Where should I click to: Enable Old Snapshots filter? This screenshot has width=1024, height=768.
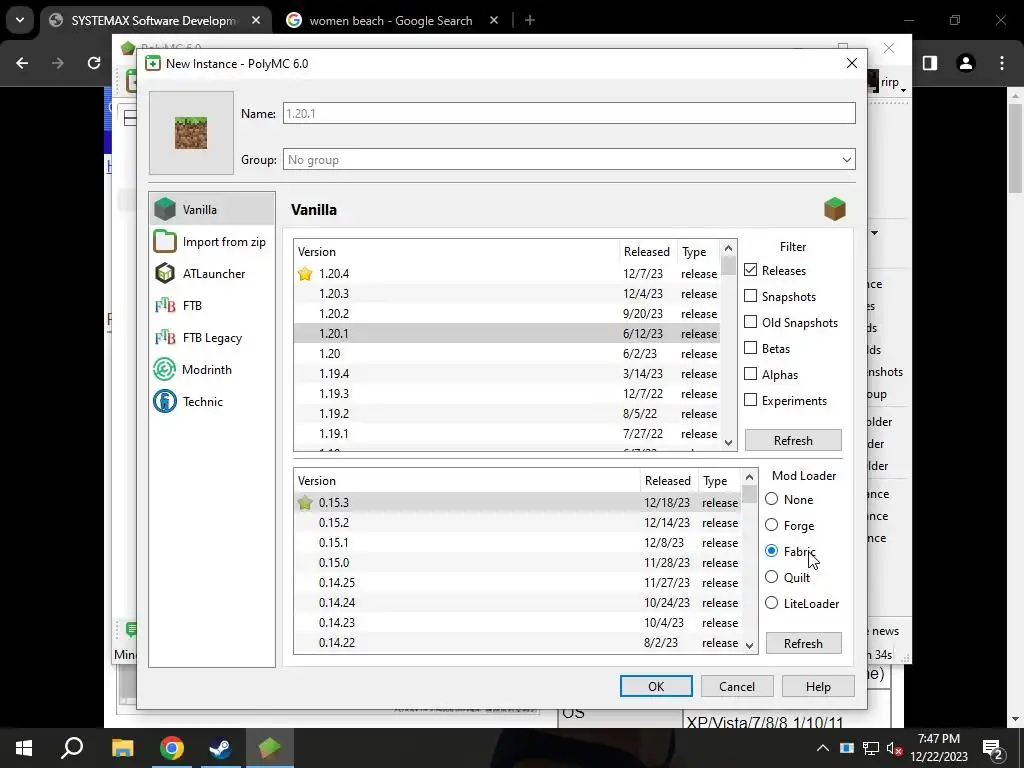(x=750, y=323)
